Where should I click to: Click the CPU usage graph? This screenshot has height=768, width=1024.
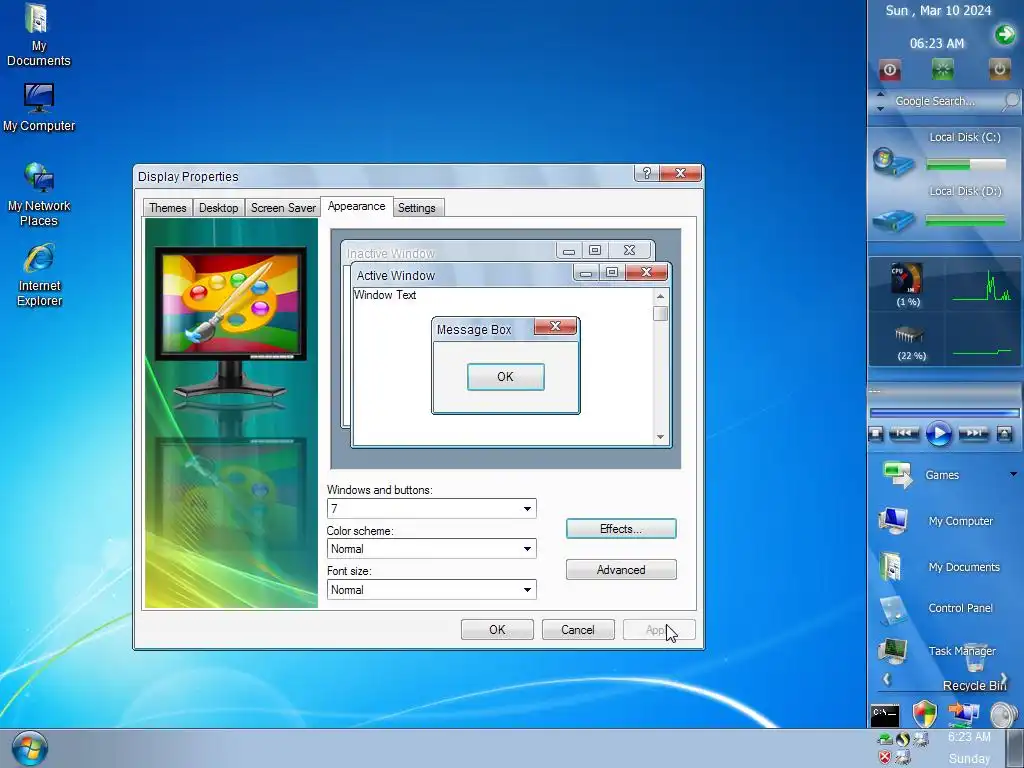981,285
